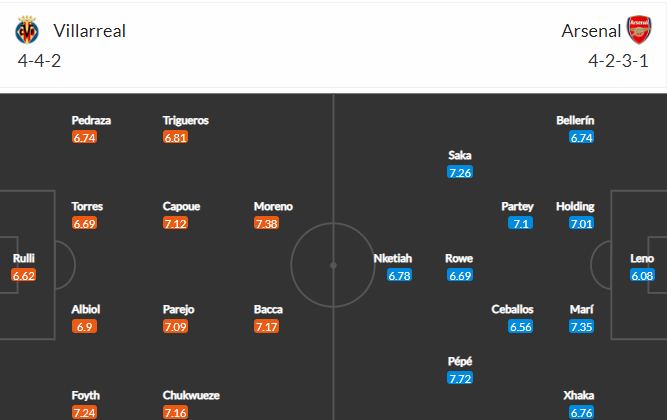Click Nketiah's 6.78 rating badge
Image resolution: width=667 pixels, height=420 pixels.
(x=399, y=276)
